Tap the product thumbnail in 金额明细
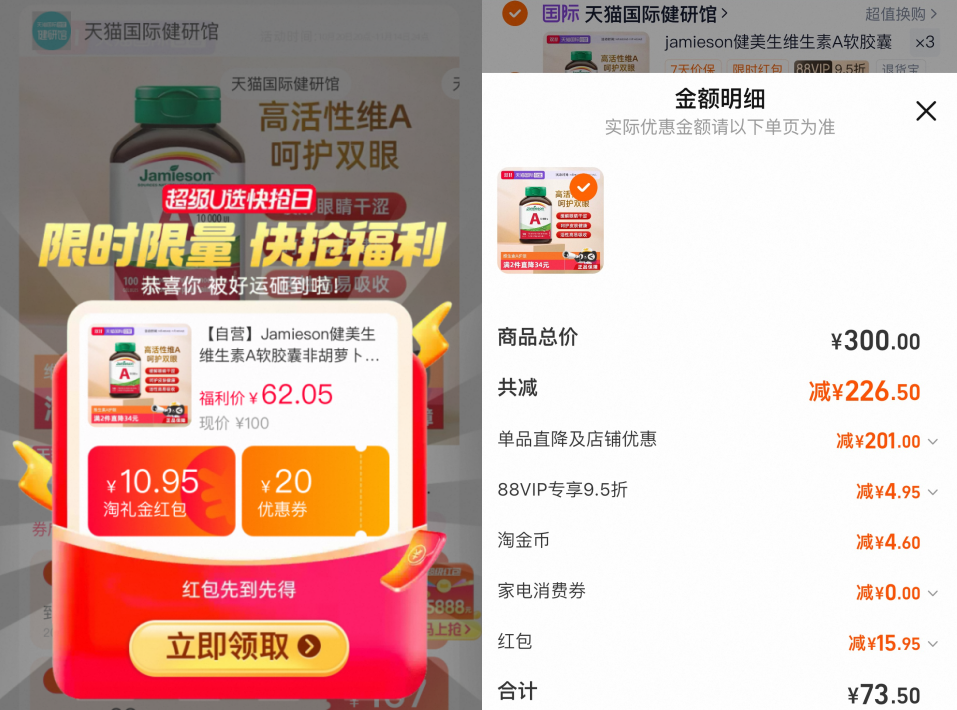Image resolution: width=957 pixels, height=710 pixels. (551, 220)
